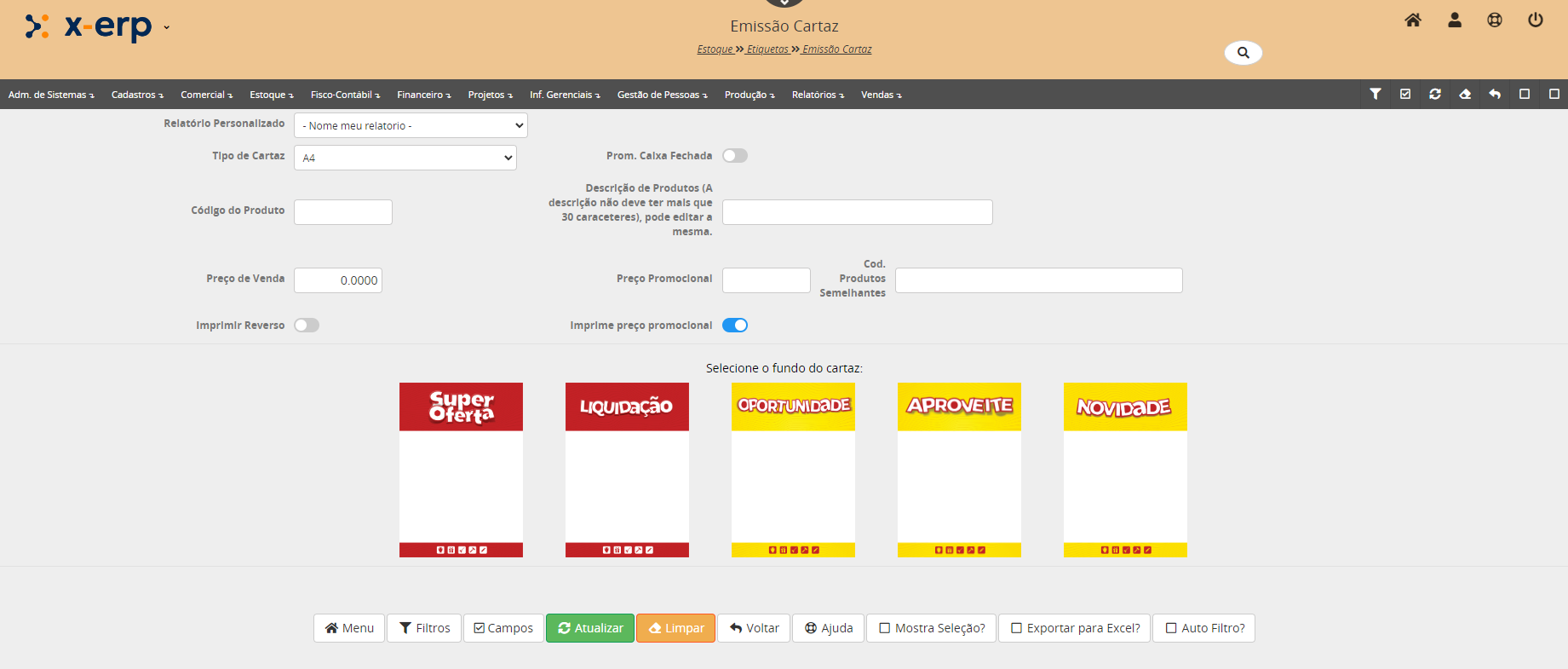
Task: Click the help lifebuoy icon in header
Action: coord(1495,20)
